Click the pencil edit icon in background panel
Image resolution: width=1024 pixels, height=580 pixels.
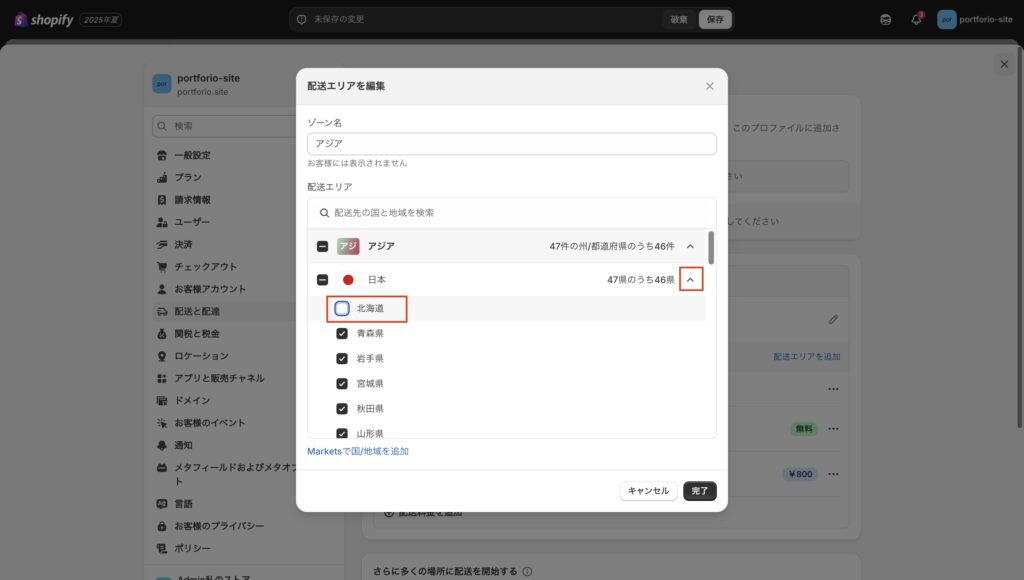pos(833,319)
